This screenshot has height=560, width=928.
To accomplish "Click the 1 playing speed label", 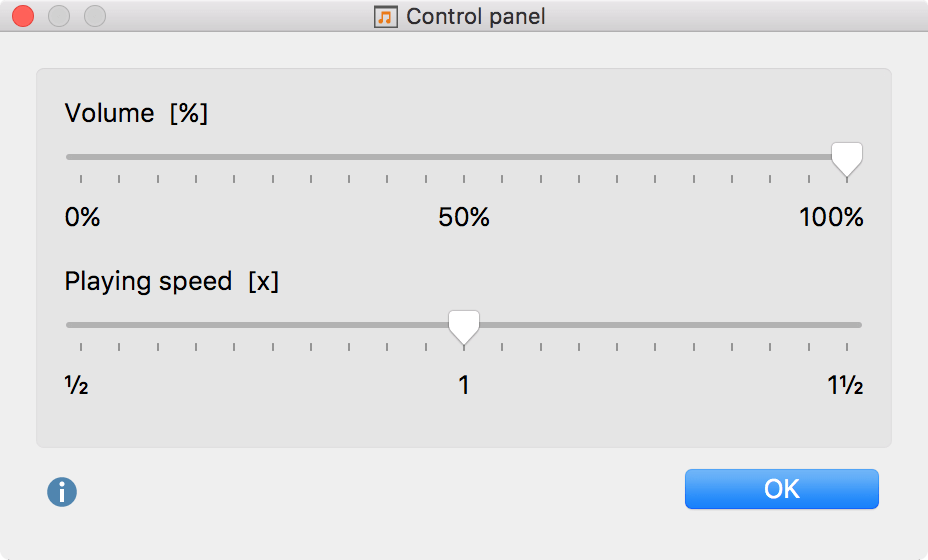I will 464,385.
